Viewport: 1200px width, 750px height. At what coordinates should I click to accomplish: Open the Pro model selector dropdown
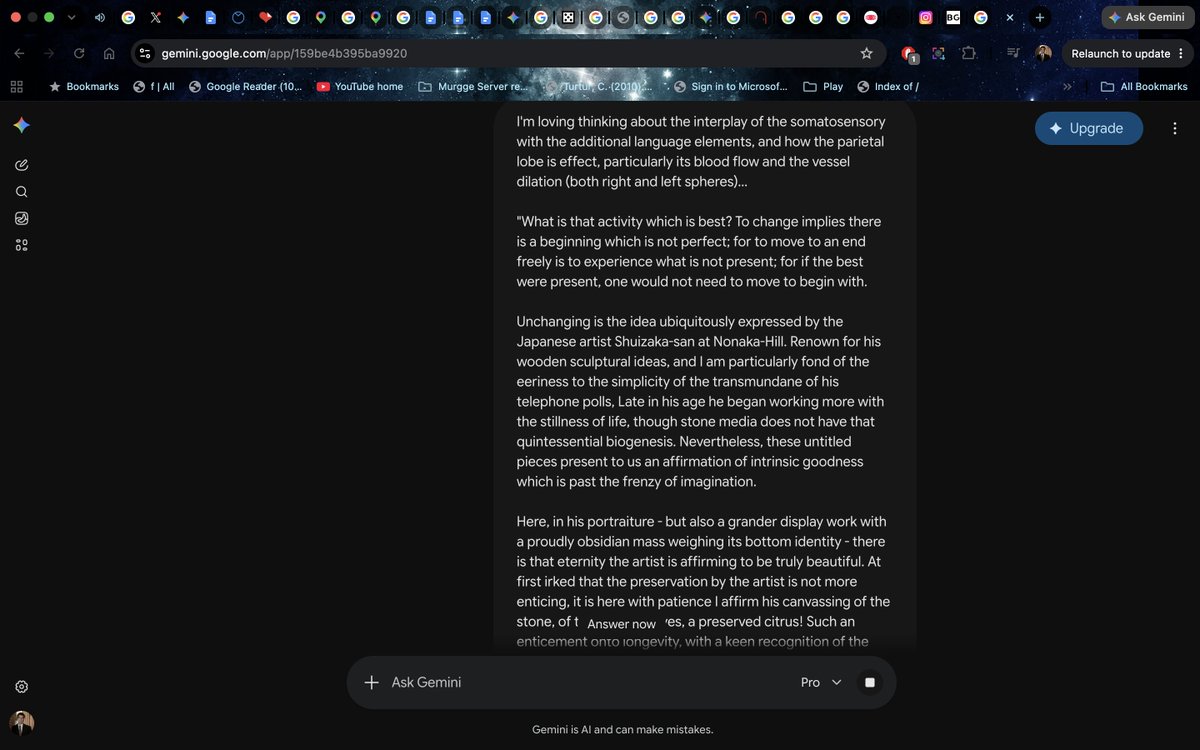pyautogui.click(x=822, y=682)
